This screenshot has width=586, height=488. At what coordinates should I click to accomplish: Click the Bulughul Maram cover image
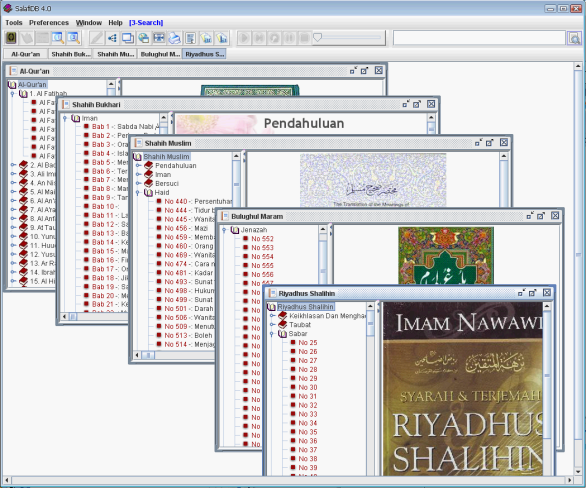(446, 256)
